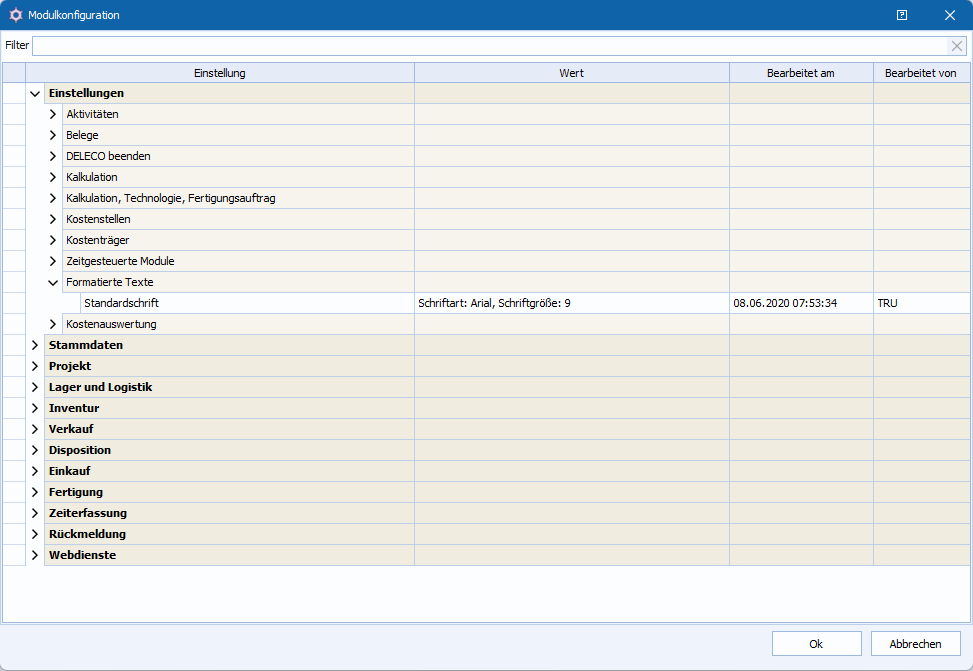Expand the Lager und Logistik category
The image size is (973, 671).
click(x=35, y=387)
